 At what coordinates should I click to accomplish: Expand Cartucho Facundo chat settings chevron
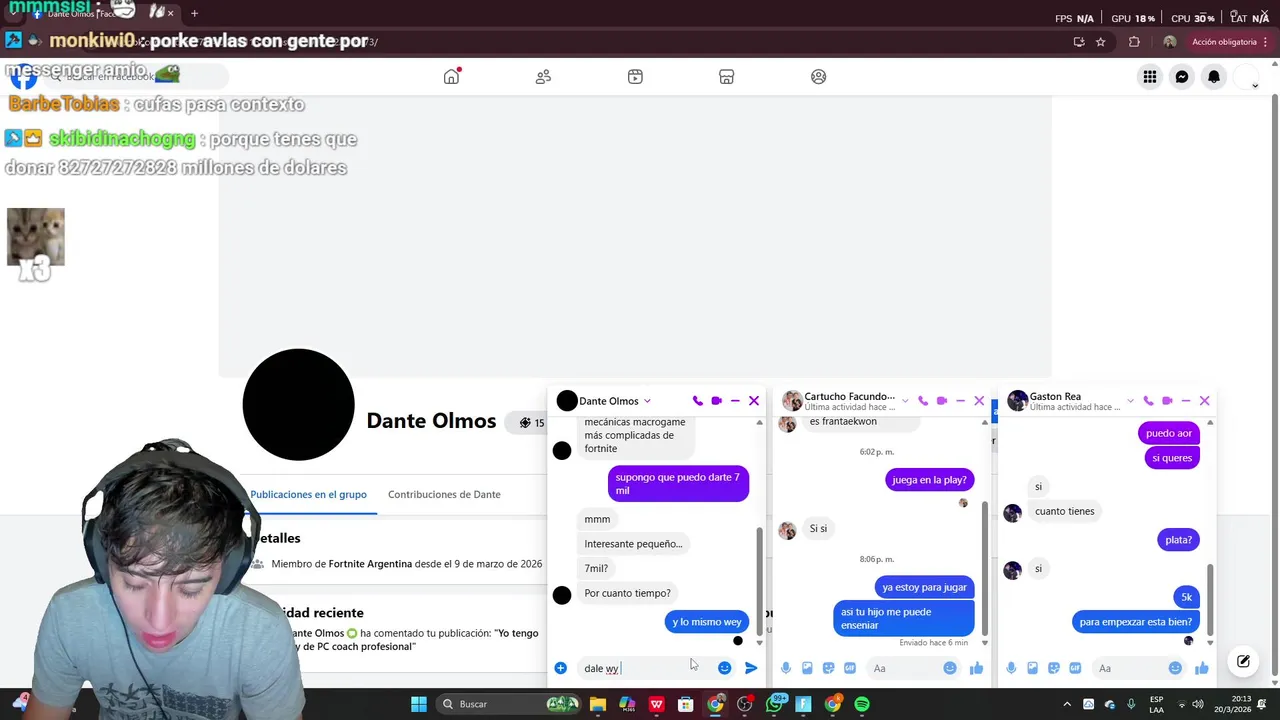click(x=905, y=401)
